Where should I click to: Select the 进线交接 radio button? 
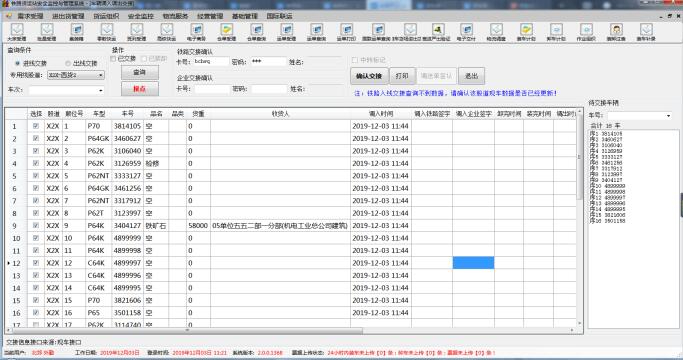pyautogui.click(x=18, y=64)
